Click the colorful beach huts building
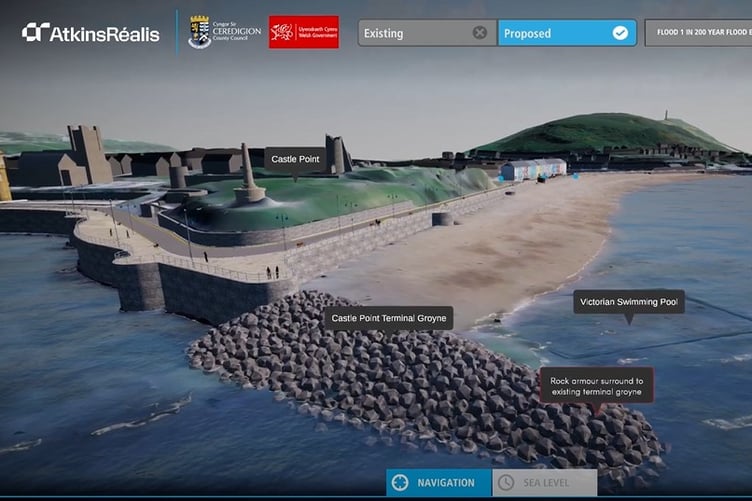This screenshot has height=501, width=752. click(533, 168)
